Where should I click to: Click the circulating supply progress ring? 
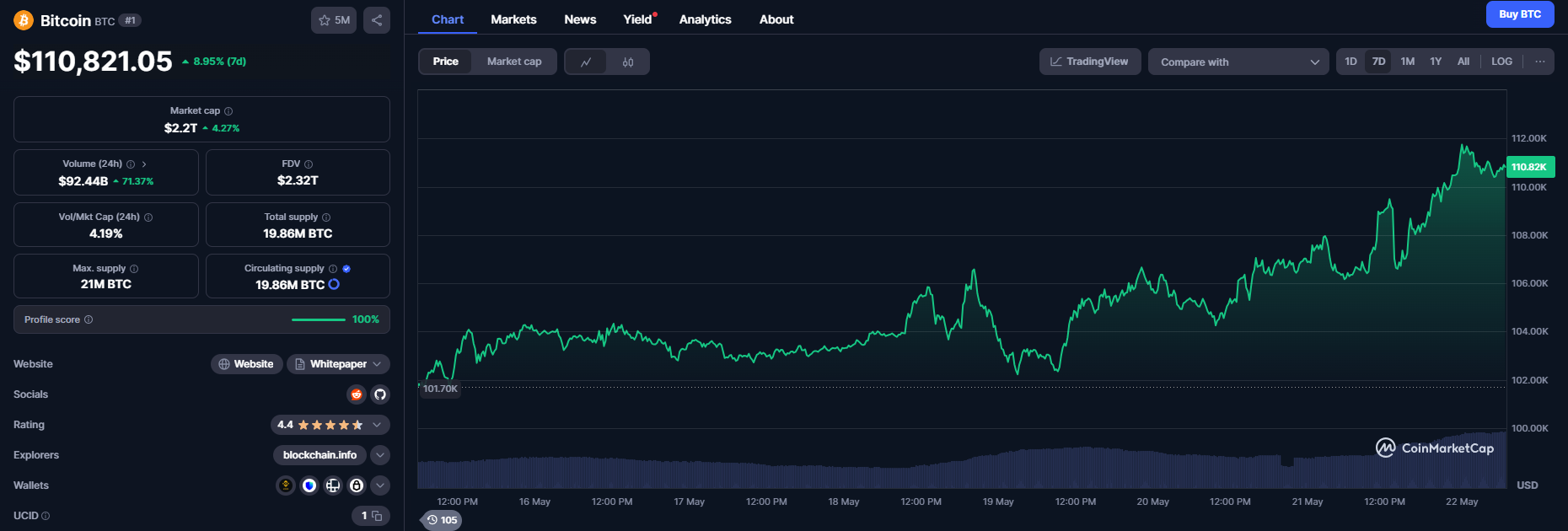334,285
